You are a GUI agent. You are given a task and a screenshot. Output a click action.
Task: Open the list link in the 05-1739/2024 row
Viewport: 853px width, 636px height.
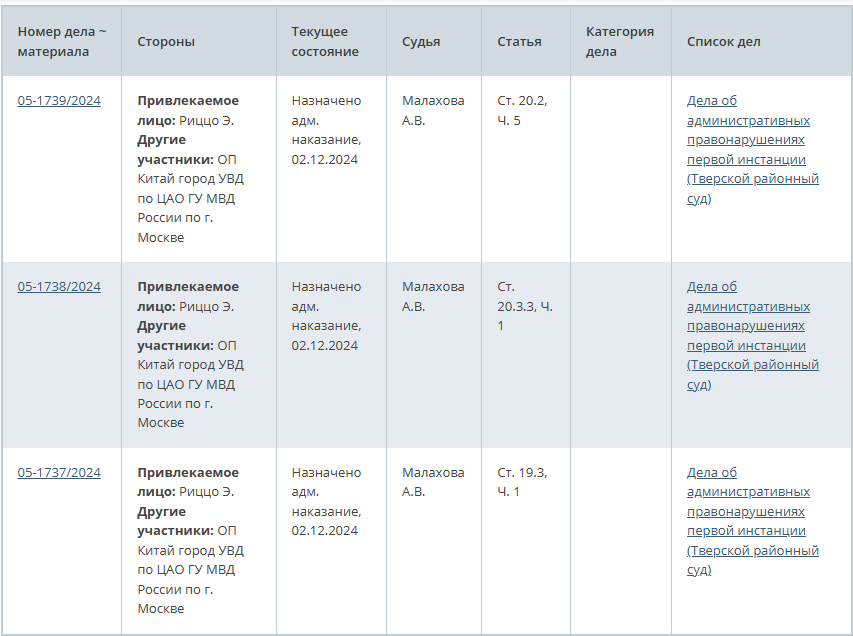(x=752, y=149)
